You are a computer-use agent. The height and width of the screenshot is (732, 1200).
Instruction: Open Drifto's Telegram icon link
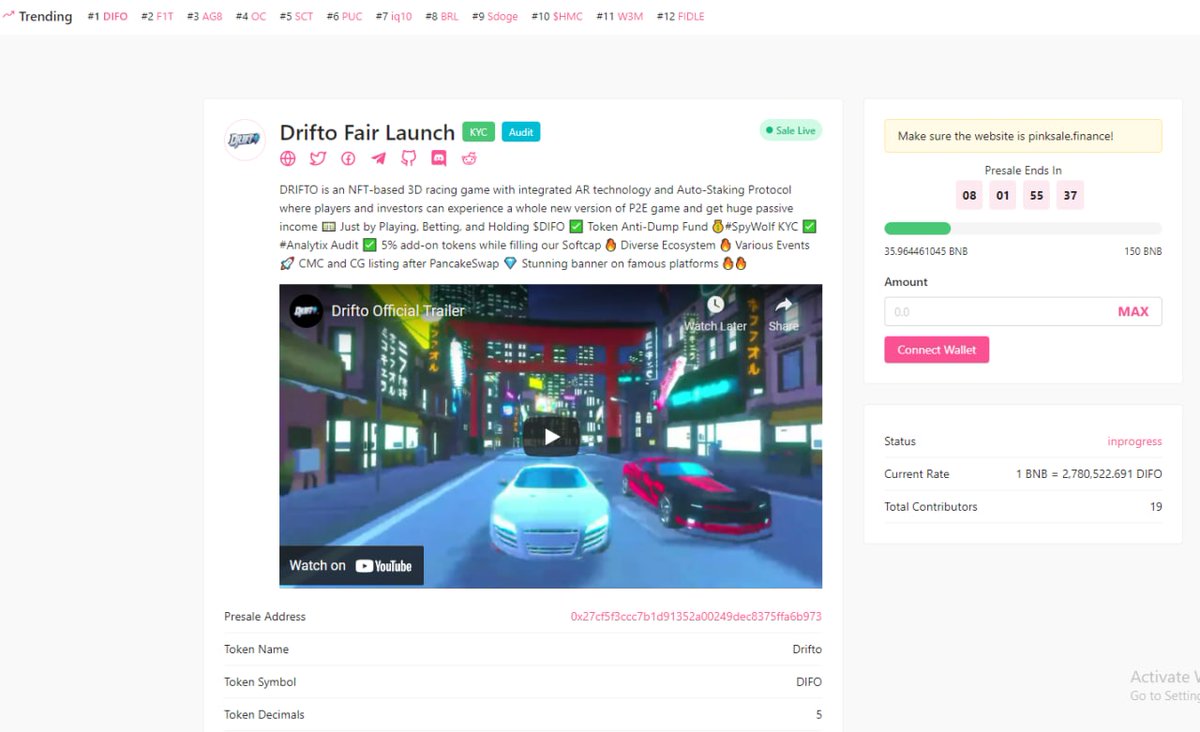[x=378, y=158]
